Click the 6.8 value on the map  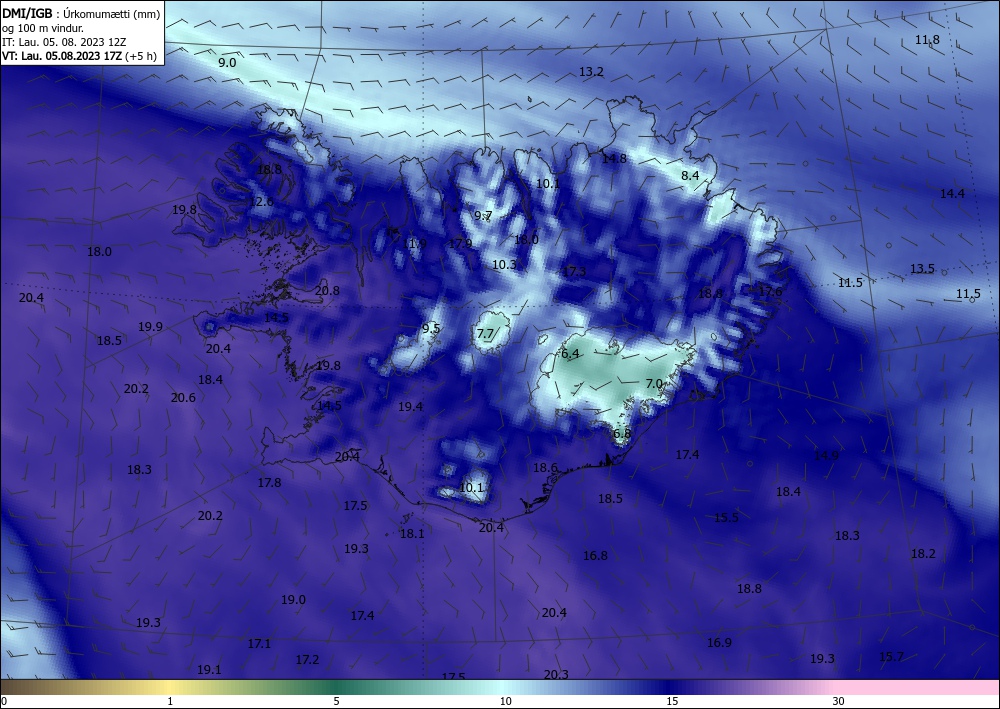(622, 434)
